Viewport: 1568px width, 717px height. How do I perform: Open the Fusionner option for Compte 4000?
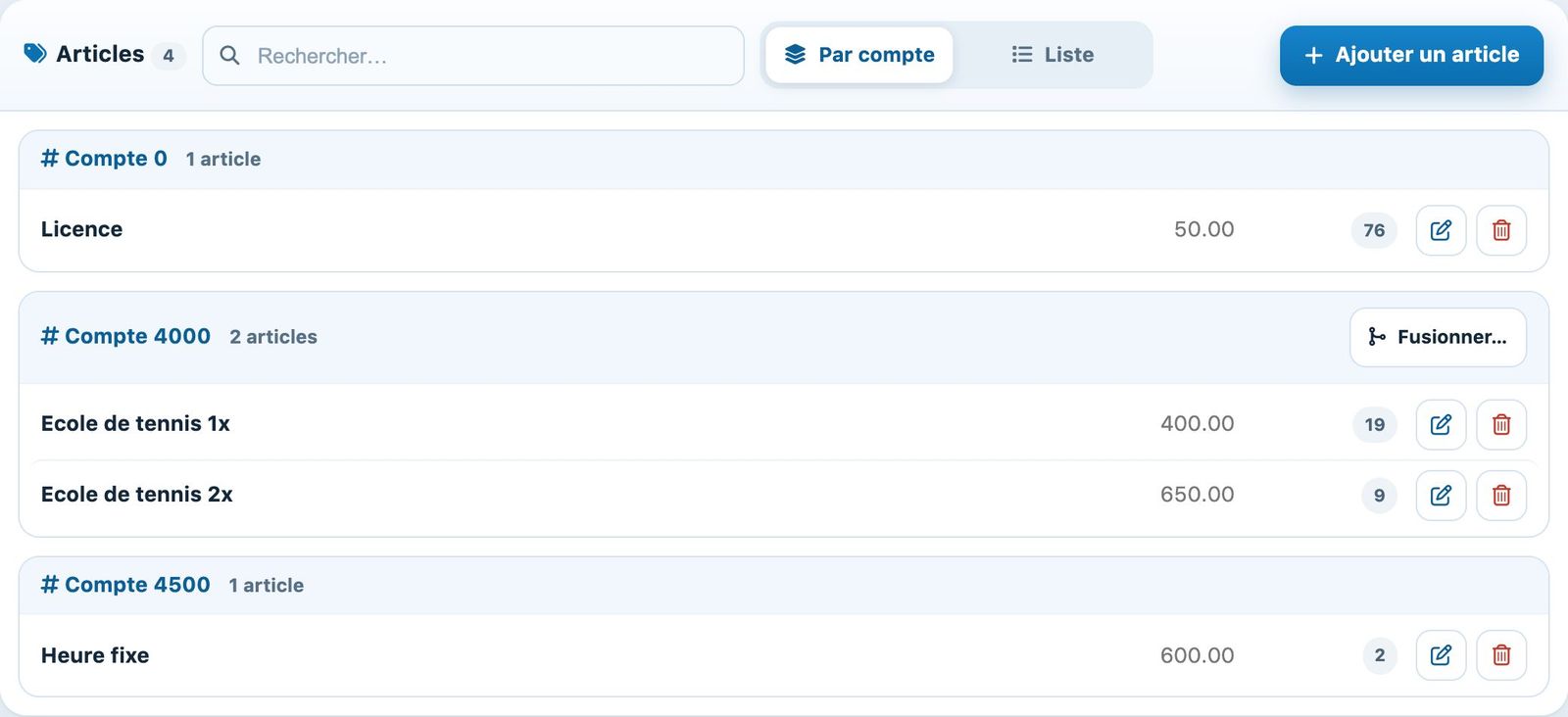(1438, 337)
